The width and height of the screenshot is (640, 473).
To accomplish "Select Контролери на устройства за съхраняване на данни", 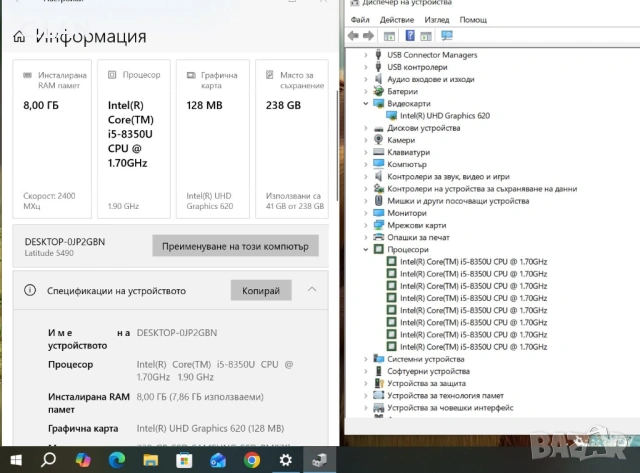I will pyautogui.click(x=482, y=189).
